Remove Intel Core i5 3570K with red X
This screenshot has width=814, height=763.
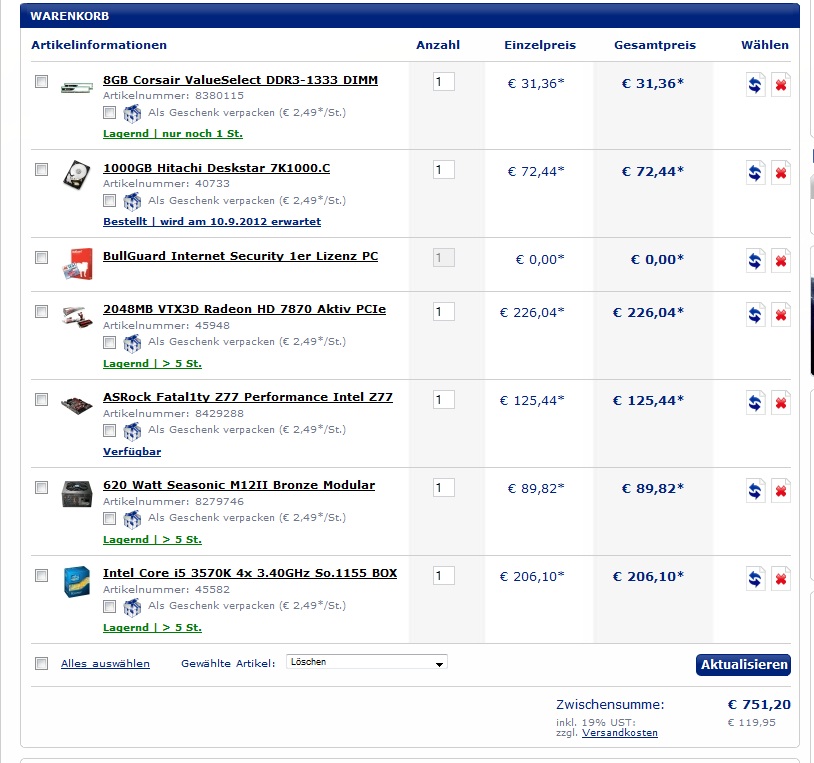(781, 579)
